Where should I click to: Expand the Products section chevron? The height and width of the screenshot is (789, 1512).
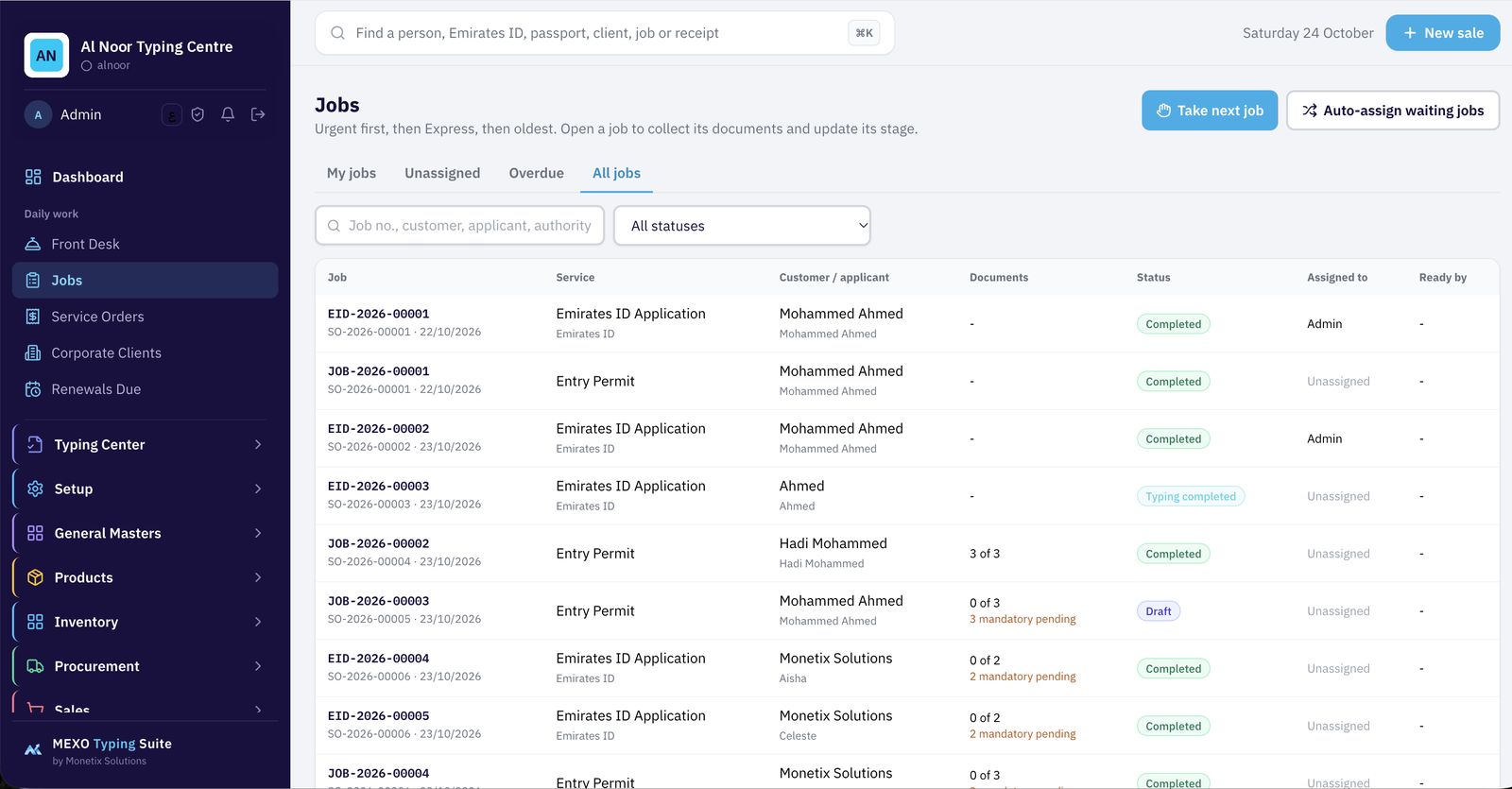(258, 577)
